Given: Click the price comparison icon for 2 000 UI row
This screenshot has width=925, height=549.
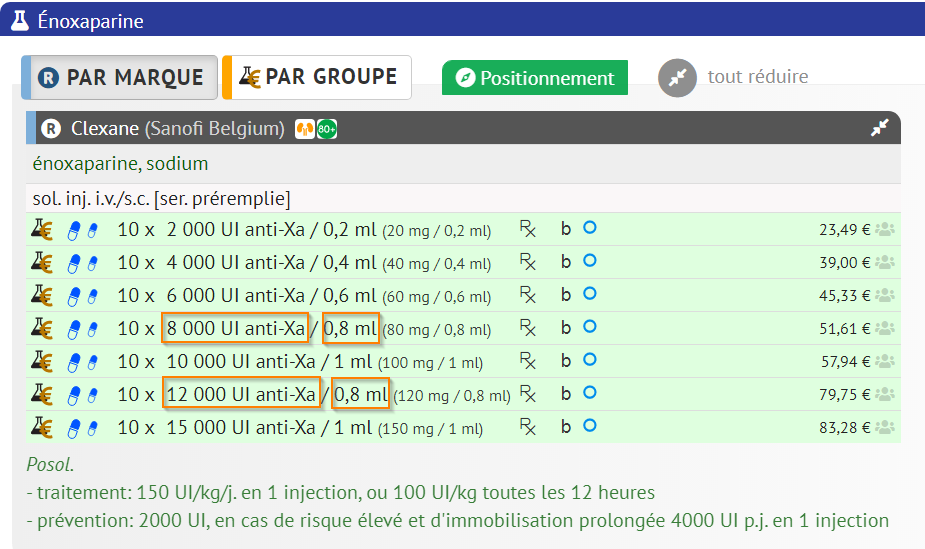Looking at the screenshot, I should [x=42, y=229].
